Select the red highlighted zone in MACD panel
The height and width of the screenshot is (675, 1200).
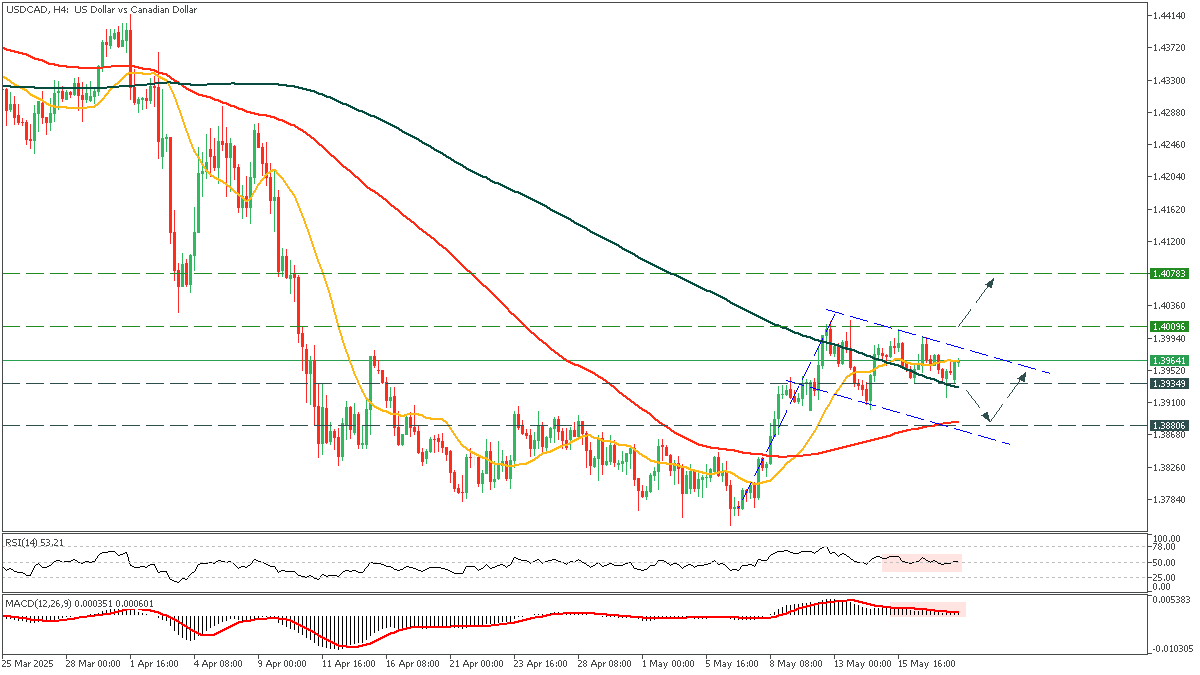click(921, 609)
